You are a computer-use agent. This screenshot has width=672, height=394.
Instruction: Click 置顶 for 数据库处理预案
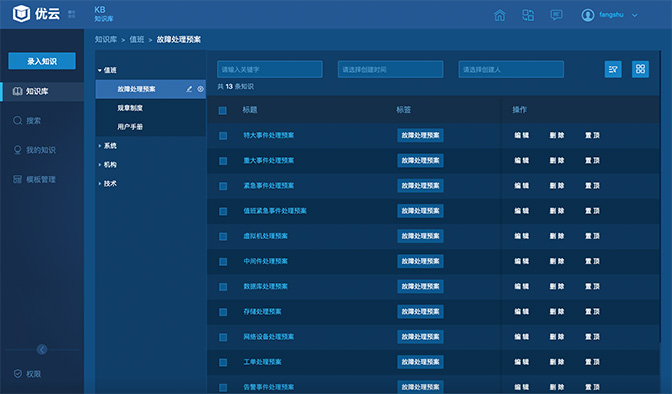[592, 286]
